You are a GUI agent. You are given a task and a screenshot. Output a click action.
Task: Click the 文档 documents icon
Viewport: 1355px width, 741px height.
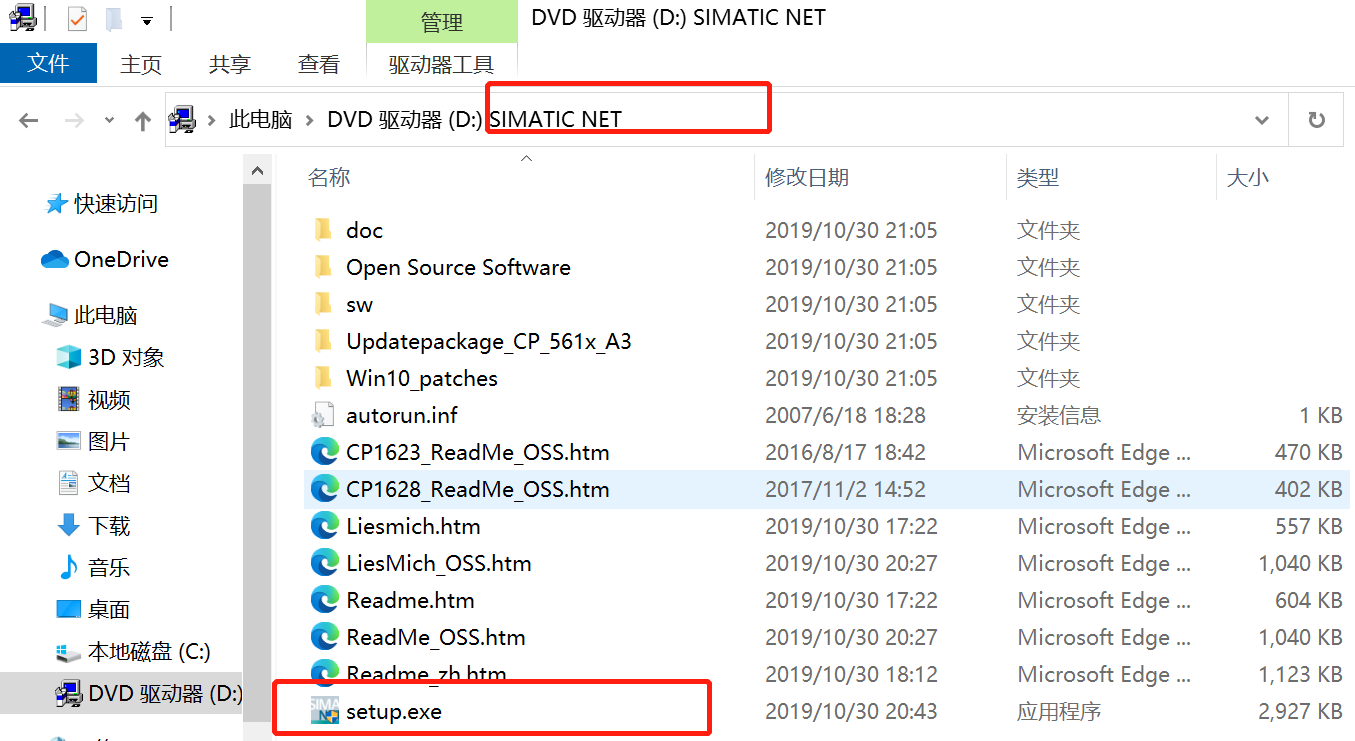click(x=68, y=483)
